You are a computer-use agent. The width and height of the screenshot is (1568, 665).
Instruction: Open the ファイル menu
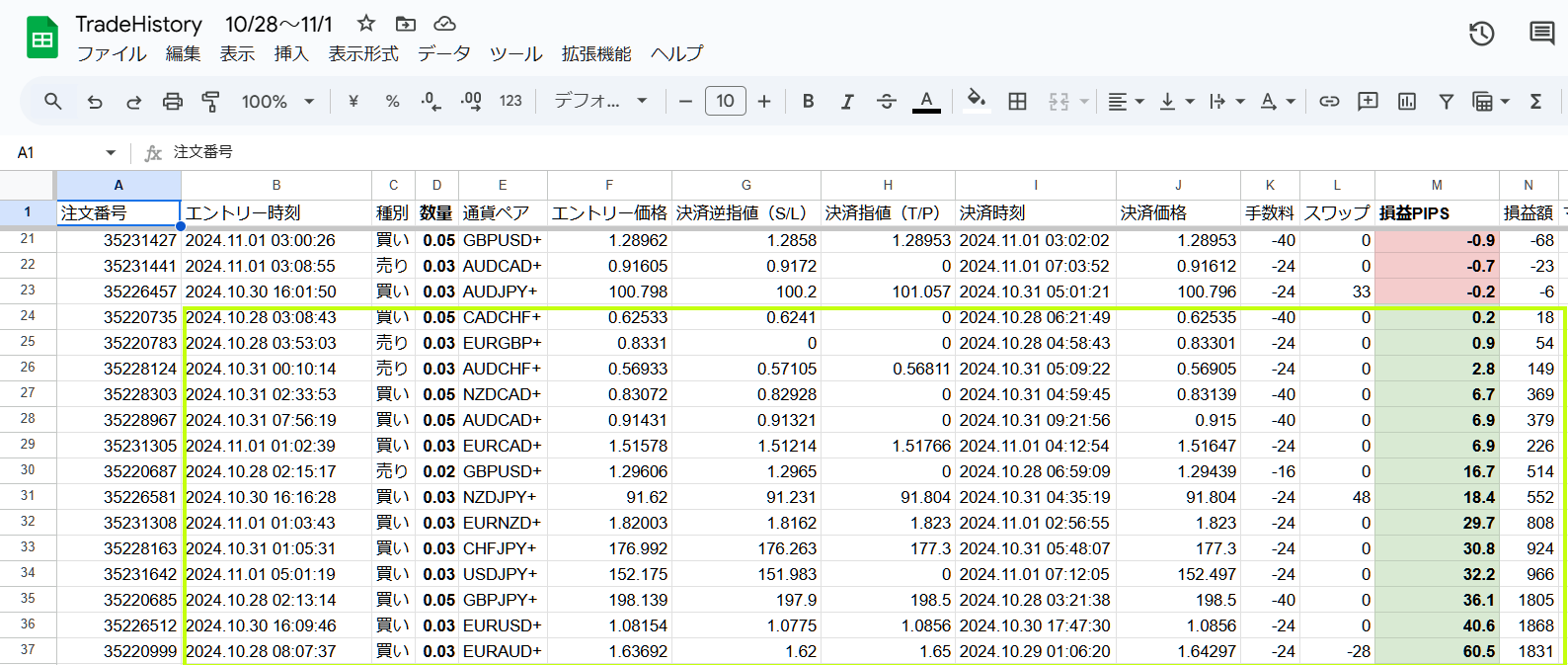pyautogui.click(x=112, y=53)
